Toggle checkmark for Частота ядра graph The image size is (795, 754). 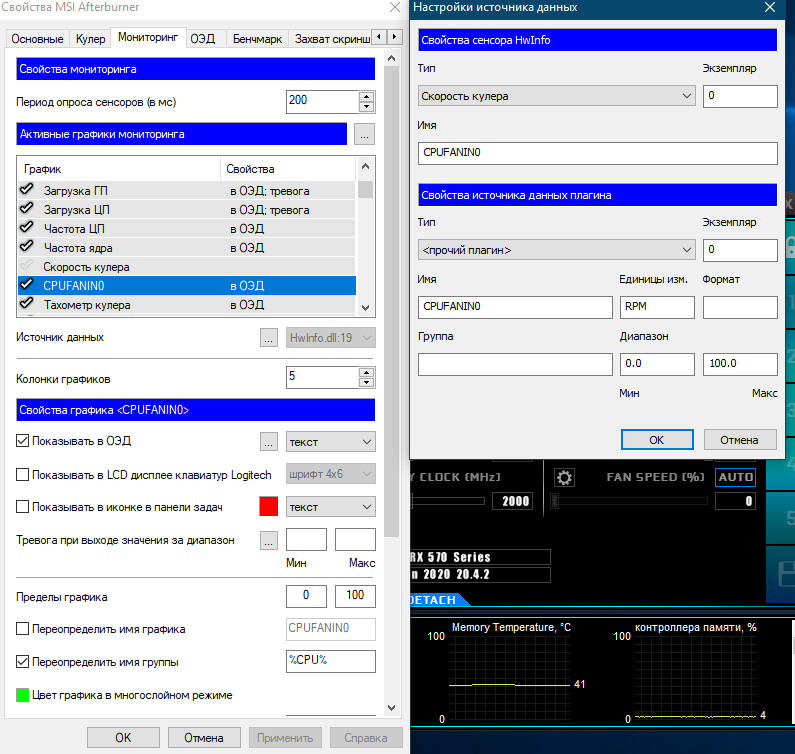pos(27,246)
